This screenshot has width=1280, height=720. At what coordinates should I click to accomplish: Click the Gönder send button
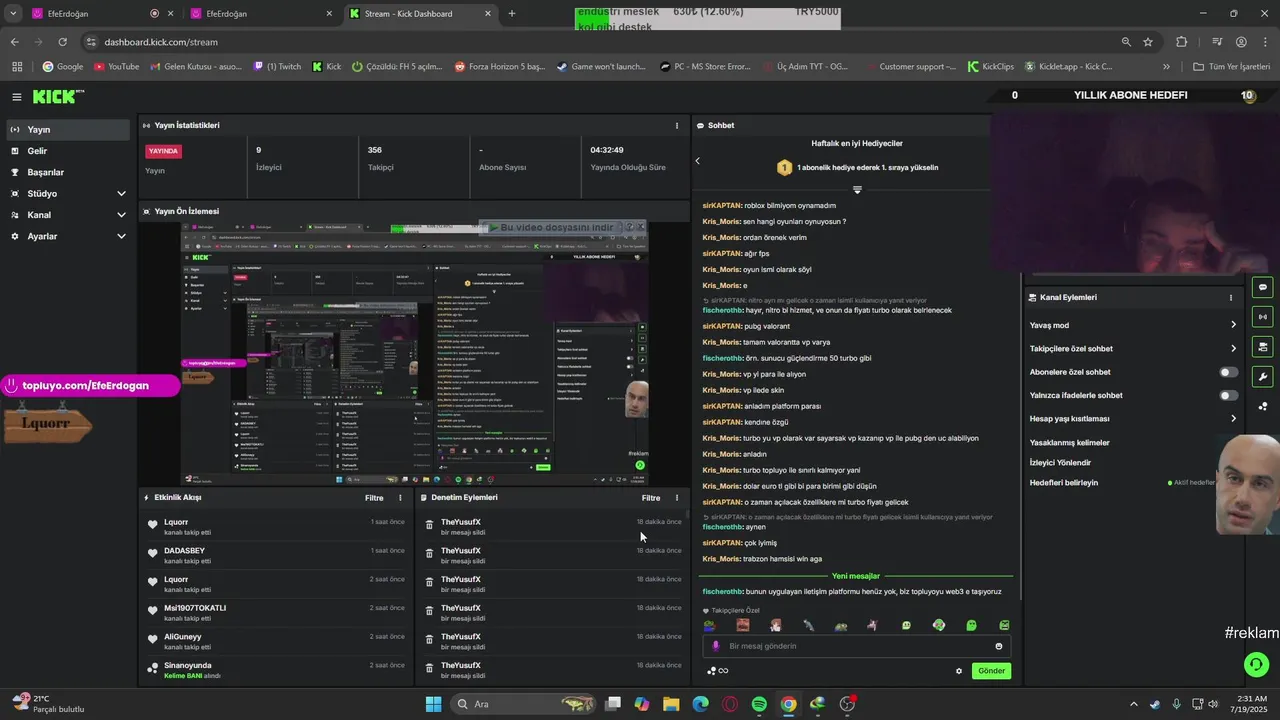pyautogui.click(x=991, y=671)
